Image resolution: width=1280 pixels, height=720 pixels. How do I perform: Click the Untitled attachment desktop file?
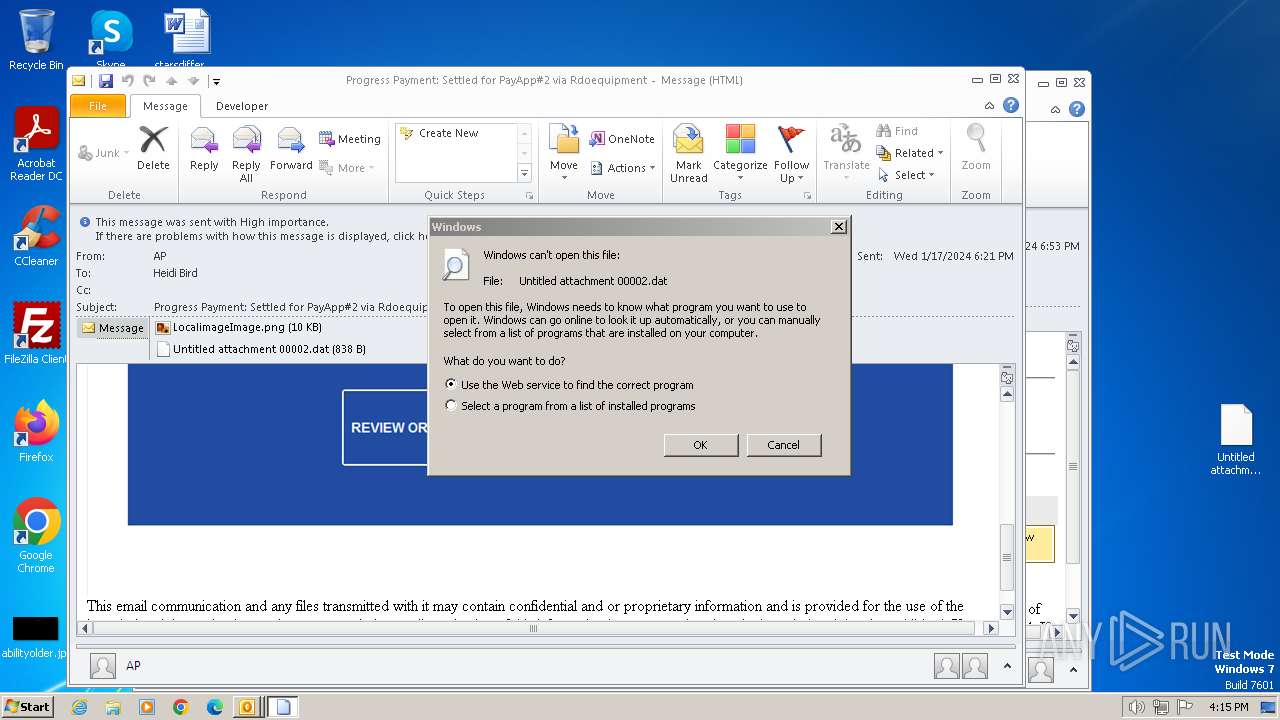click(1236, 440)
